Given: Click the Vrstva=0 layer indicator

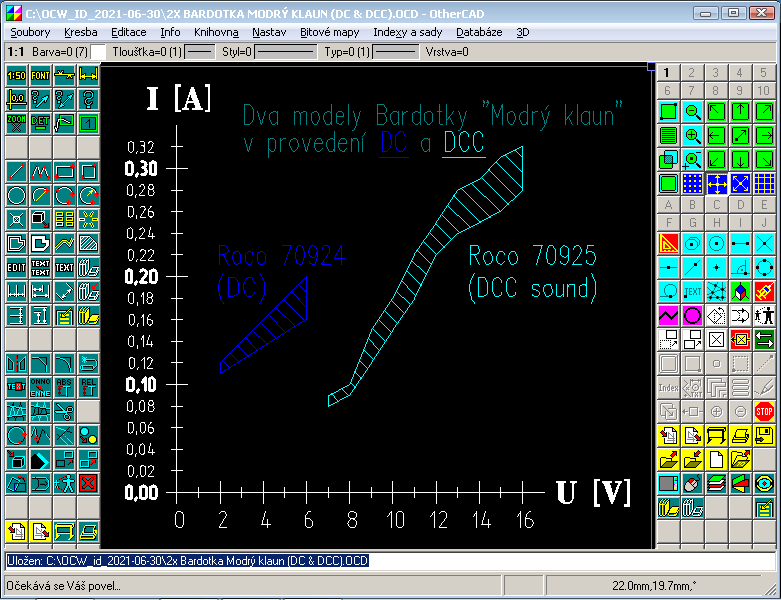Looking at the screenshot, I should (447, 52).
